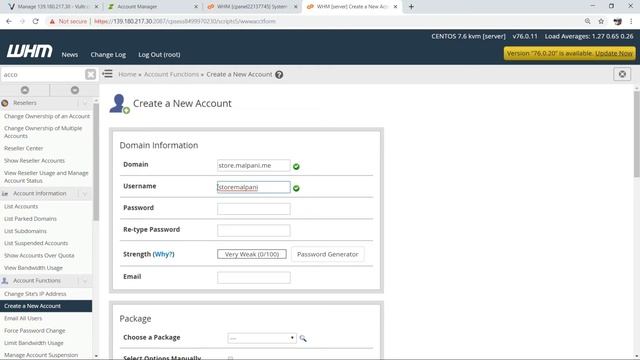Collapse all sidebar sections button
The image size is (640, 360).
[x=75, y=90]
